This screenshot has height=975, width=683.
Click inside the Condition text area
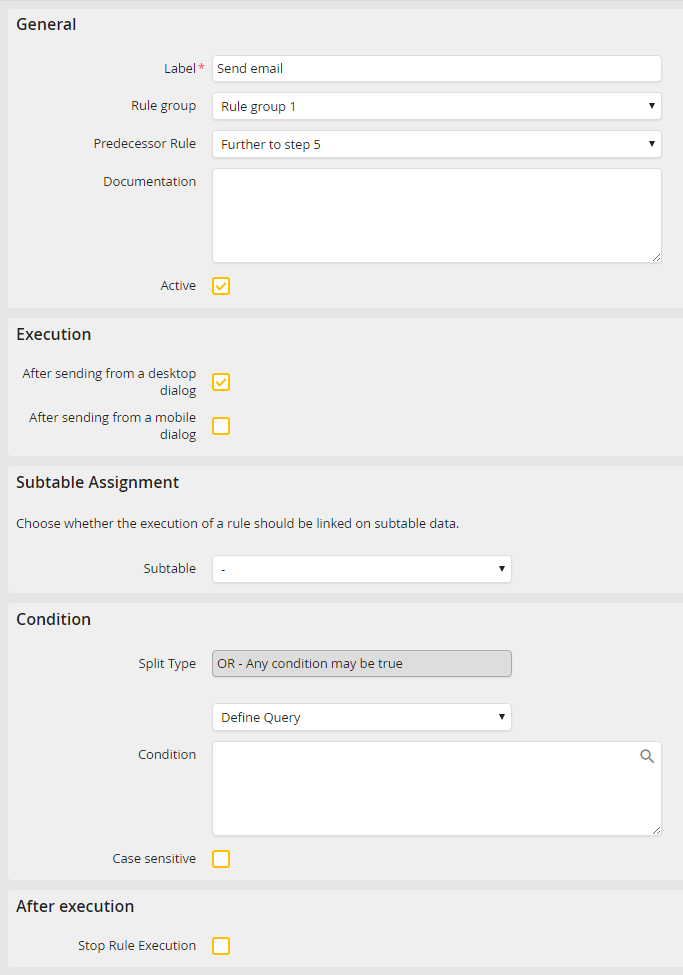point(437,788)
